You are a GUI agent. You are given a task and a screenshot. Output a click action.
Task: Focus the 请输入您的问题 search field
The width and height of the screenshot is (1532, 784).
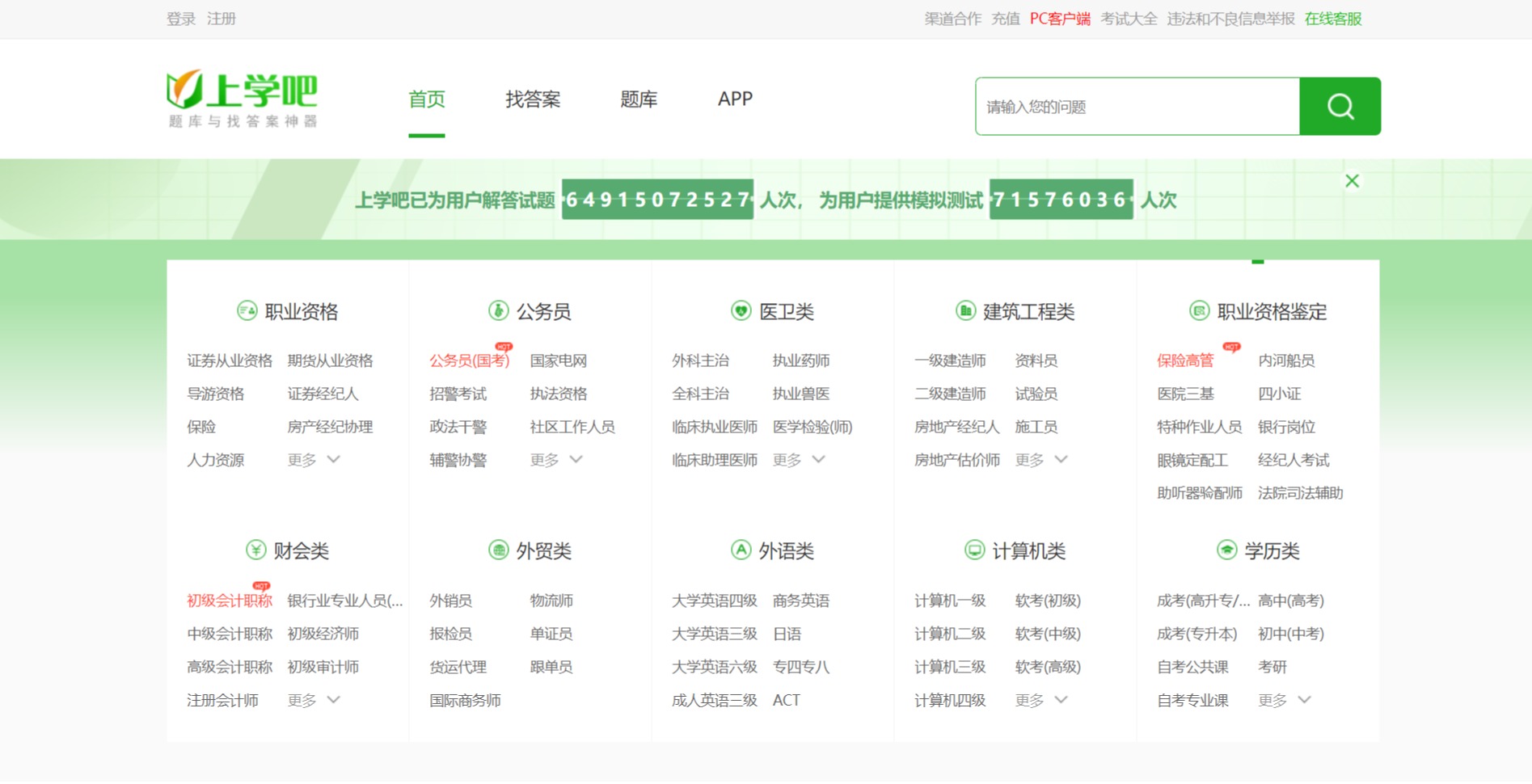[1137, 106]
